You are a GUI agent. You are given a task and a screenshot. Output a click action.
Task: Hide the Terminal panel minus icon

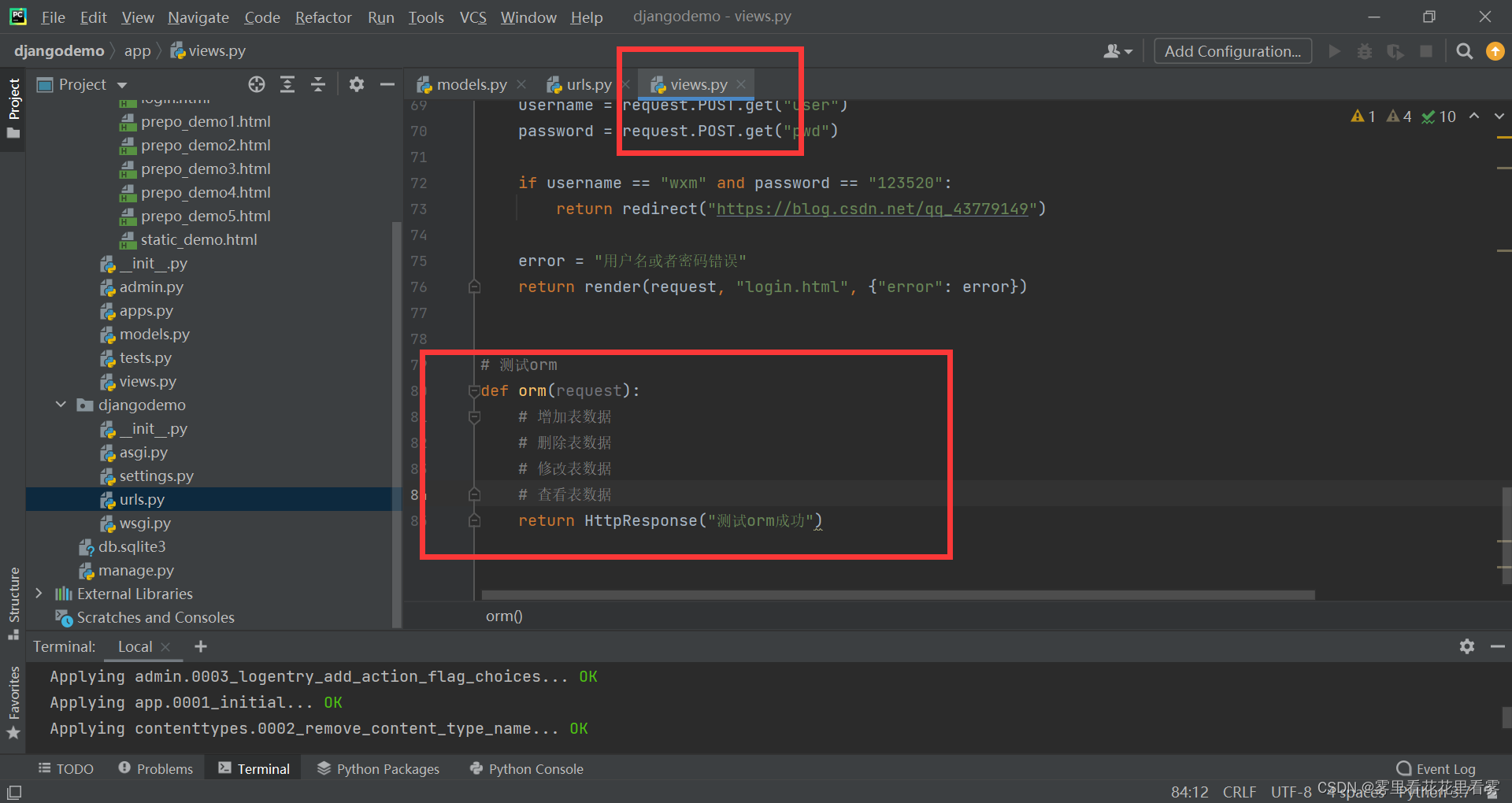(x=1497, y=646)
